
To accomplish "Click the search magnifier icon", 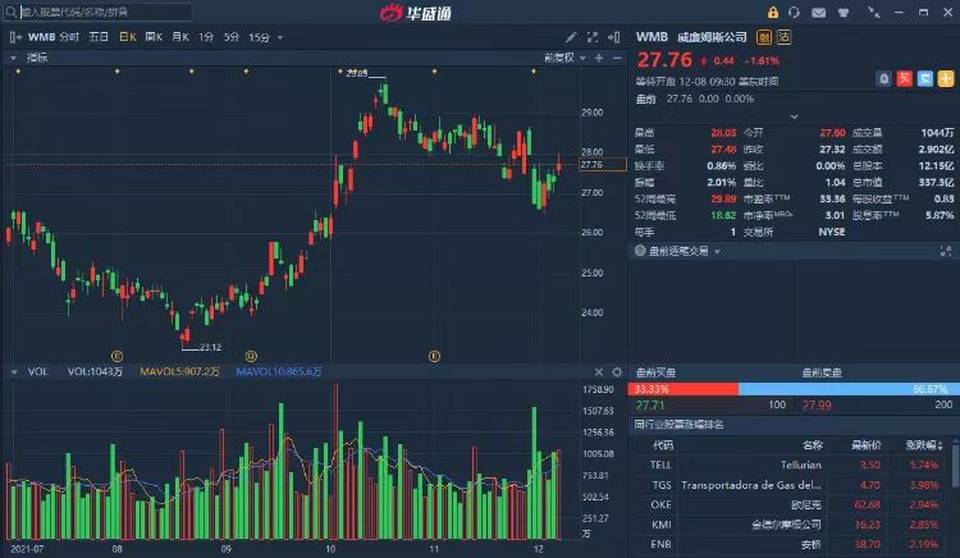I will [x=10, y=12].
